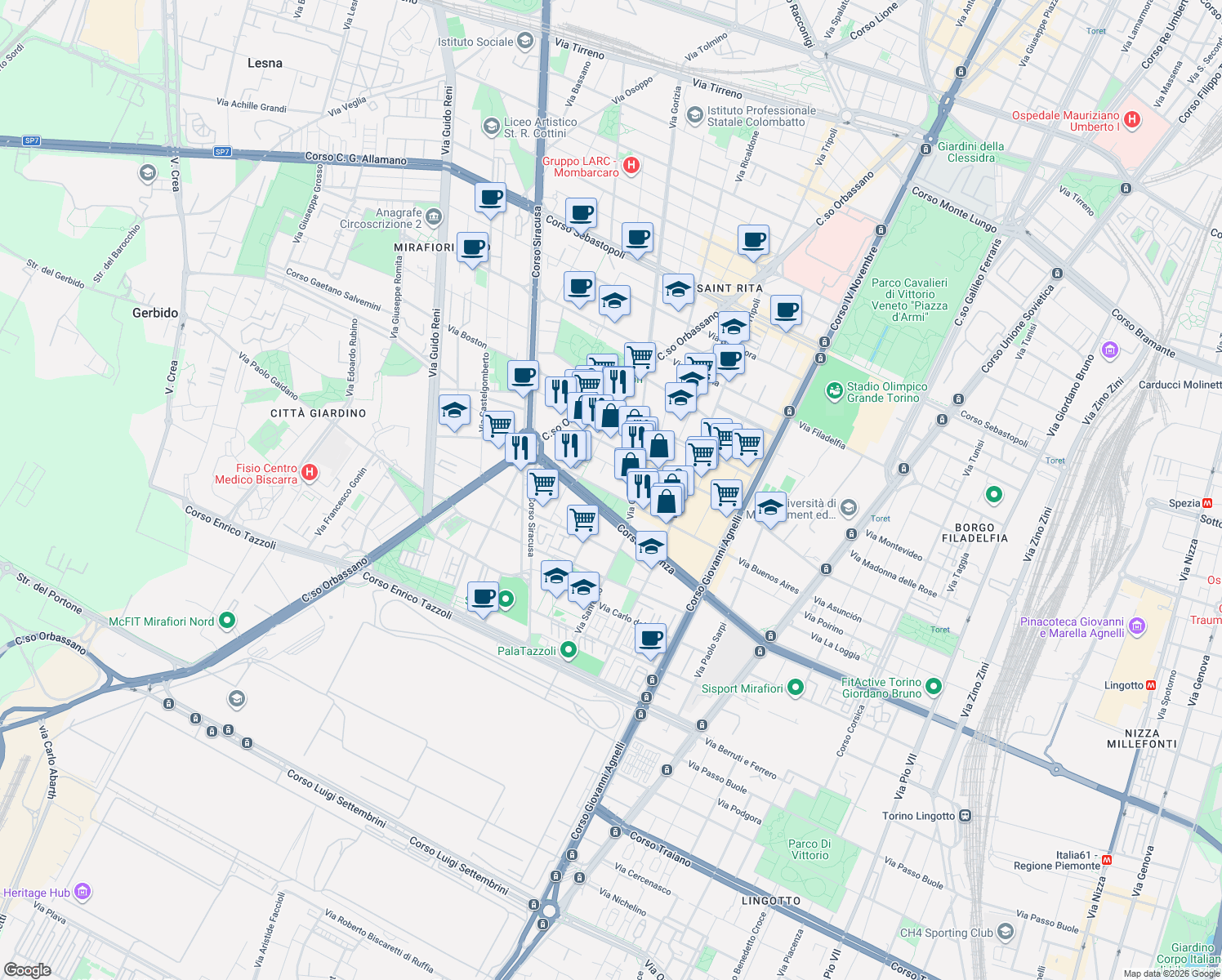Click the Via Achille Grandi label

(x=252, y=105)
